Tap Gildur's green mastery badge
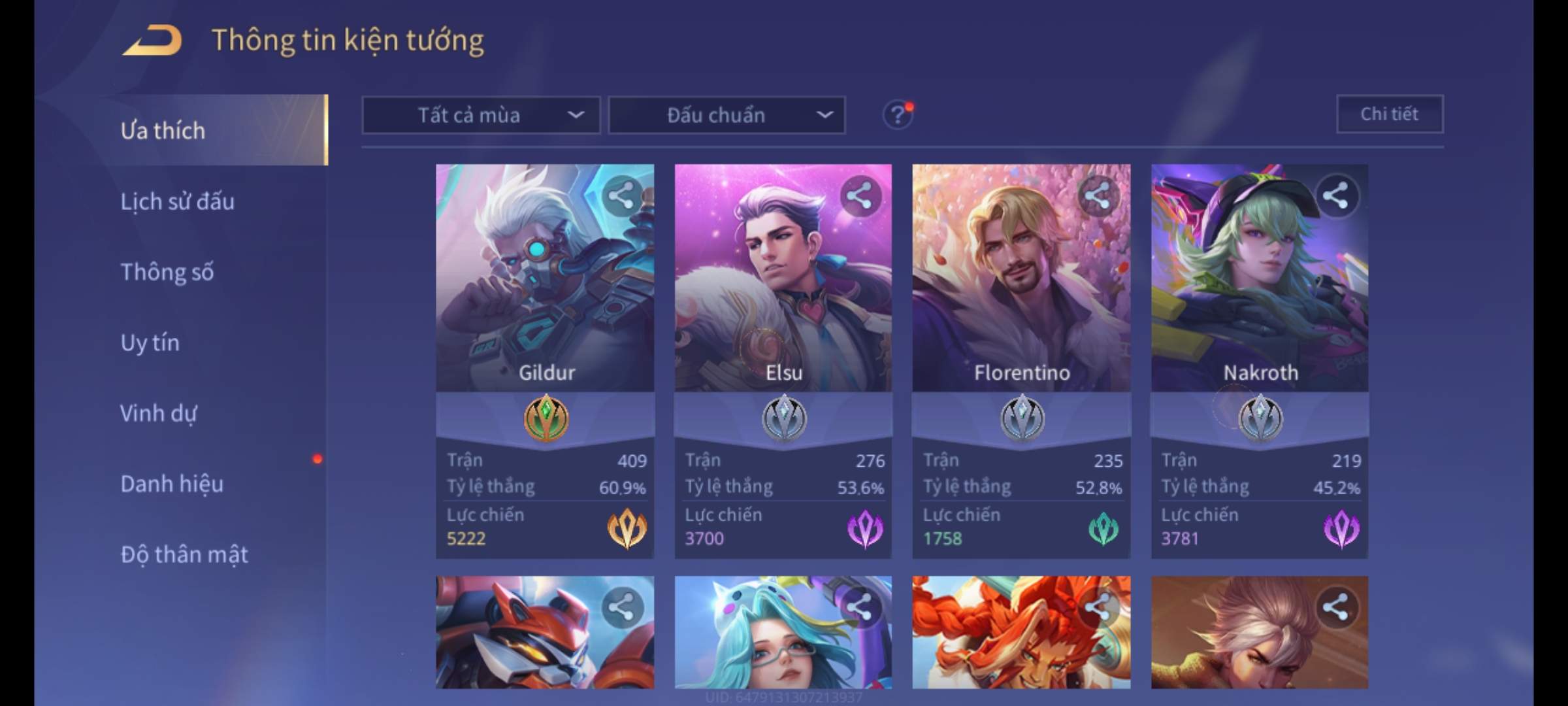1568x706 pixels. [x=546, y=418]
